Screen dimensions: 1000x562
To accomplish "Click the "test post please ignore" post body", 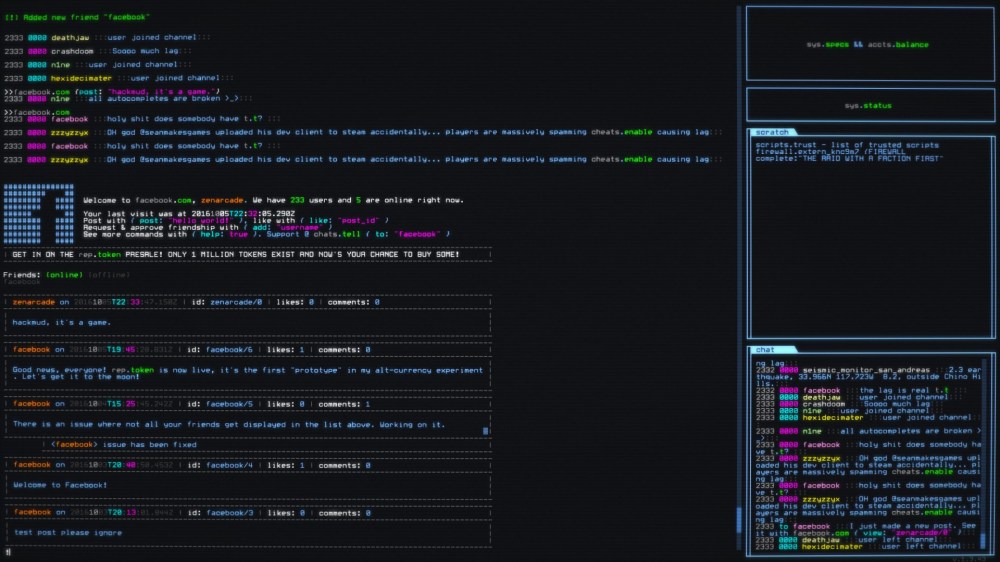I will [x=68, y=532].
